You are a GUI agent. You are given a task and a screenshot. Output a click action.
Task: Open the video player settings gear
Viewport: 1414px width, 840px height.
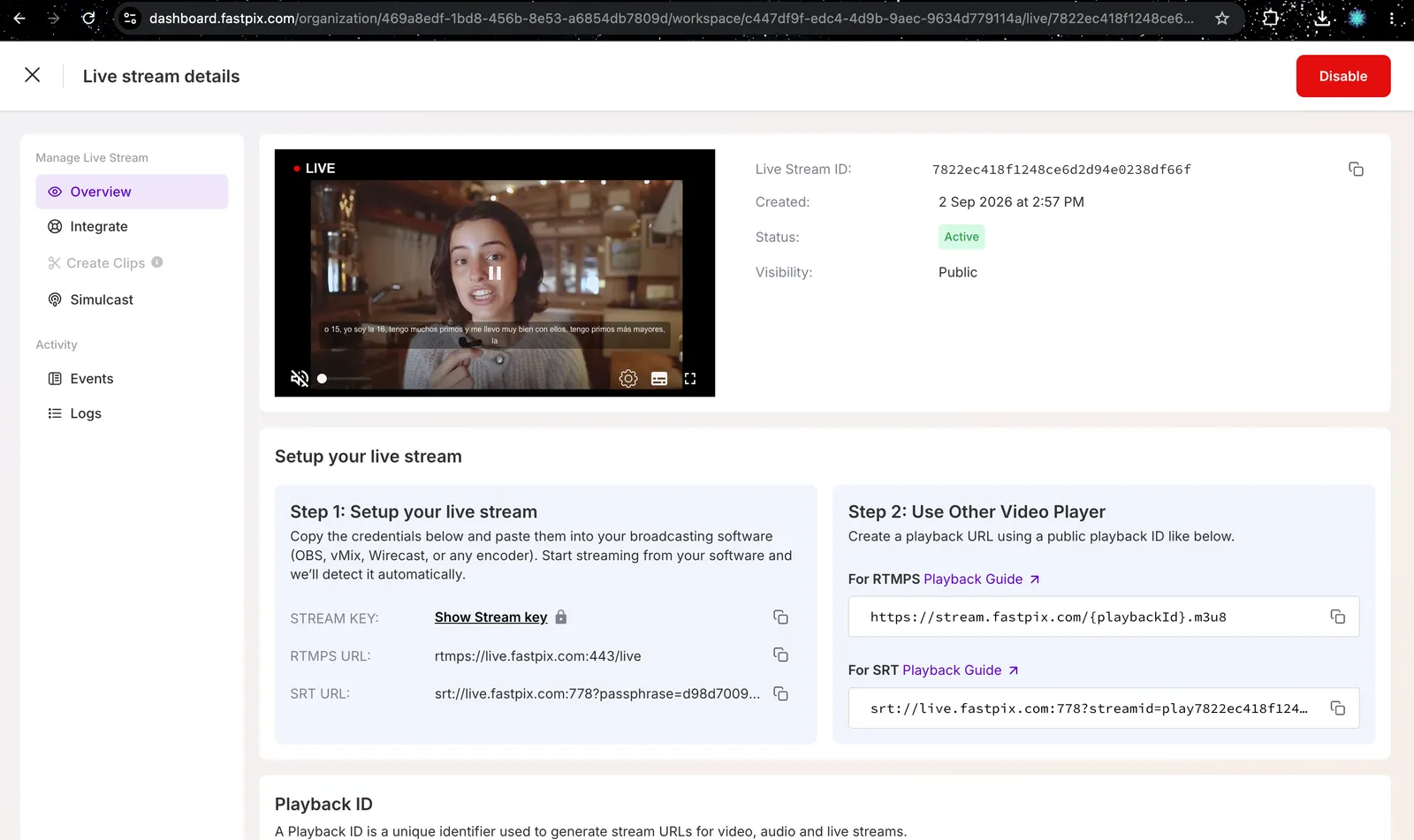tap(628, 379)
